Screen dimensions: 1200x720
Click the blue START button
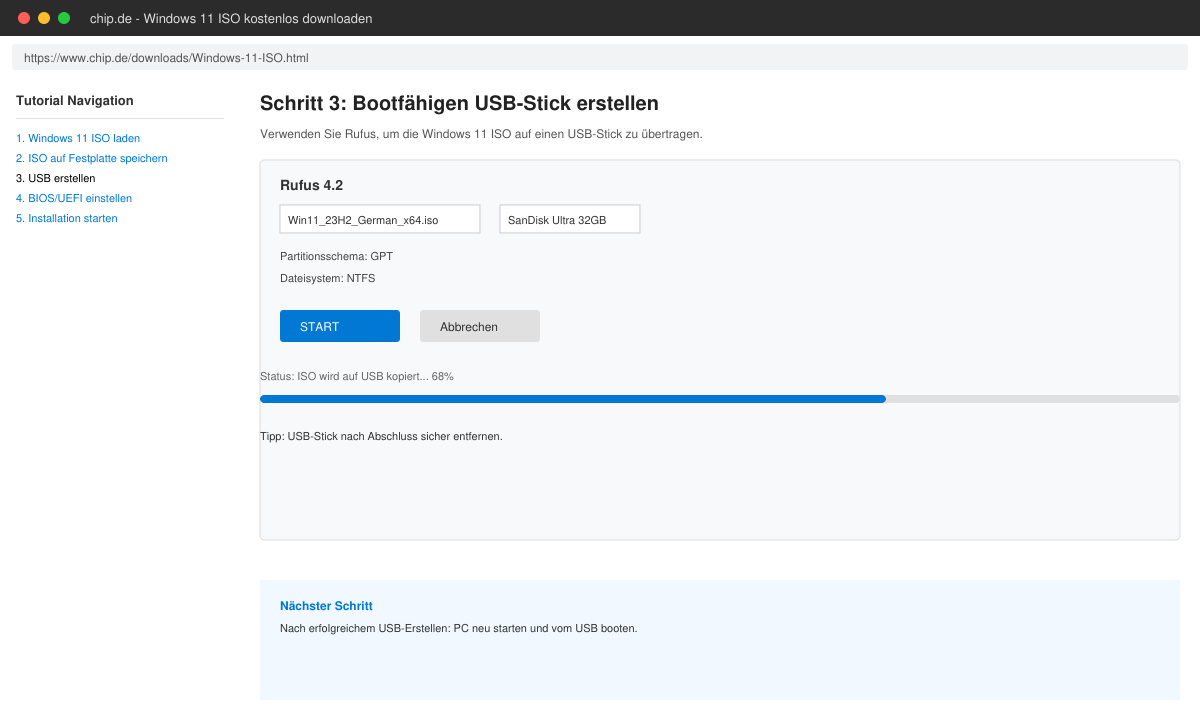(340, 326)
